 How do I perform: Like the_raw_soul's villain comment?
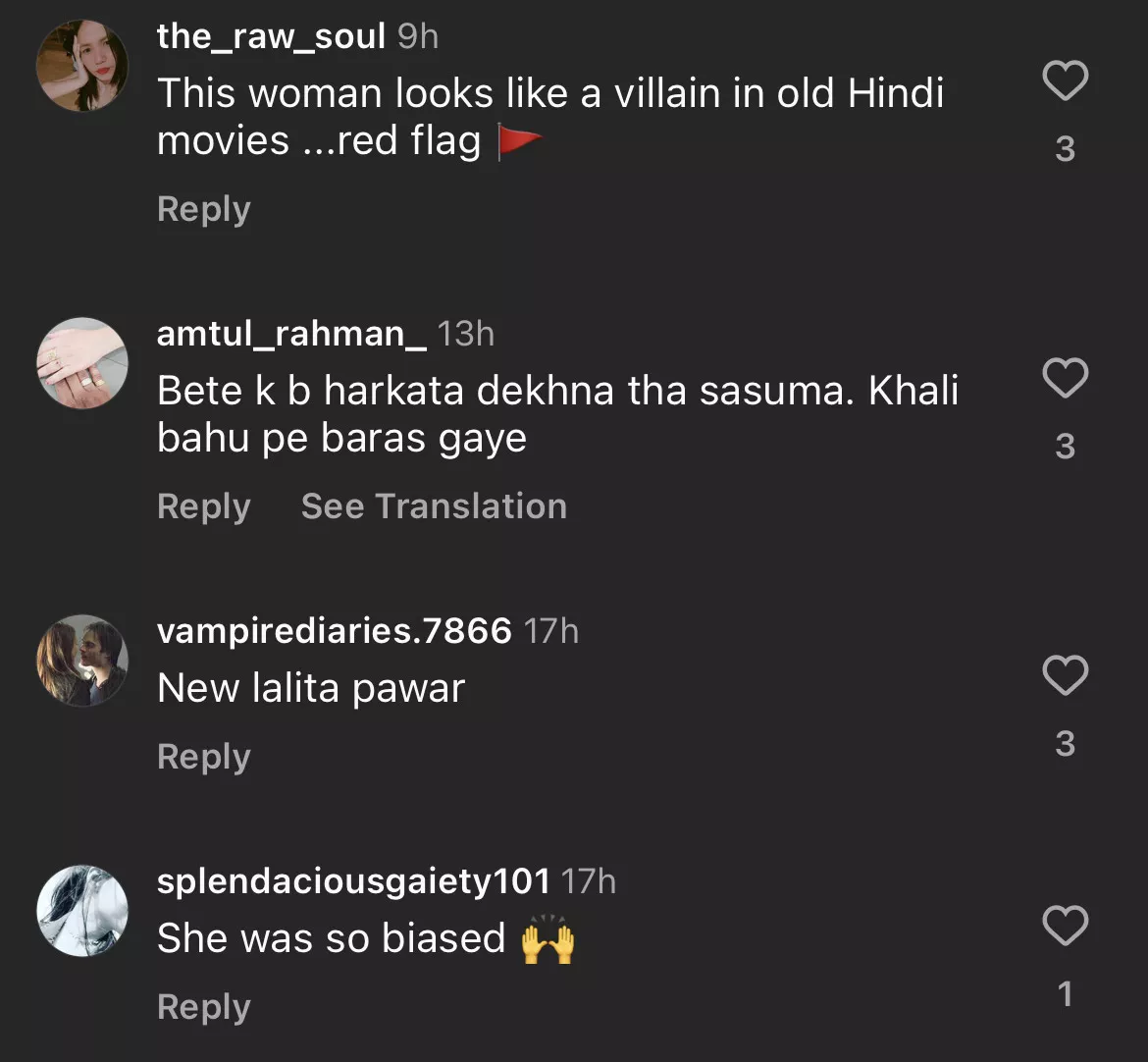[1065, 80]
